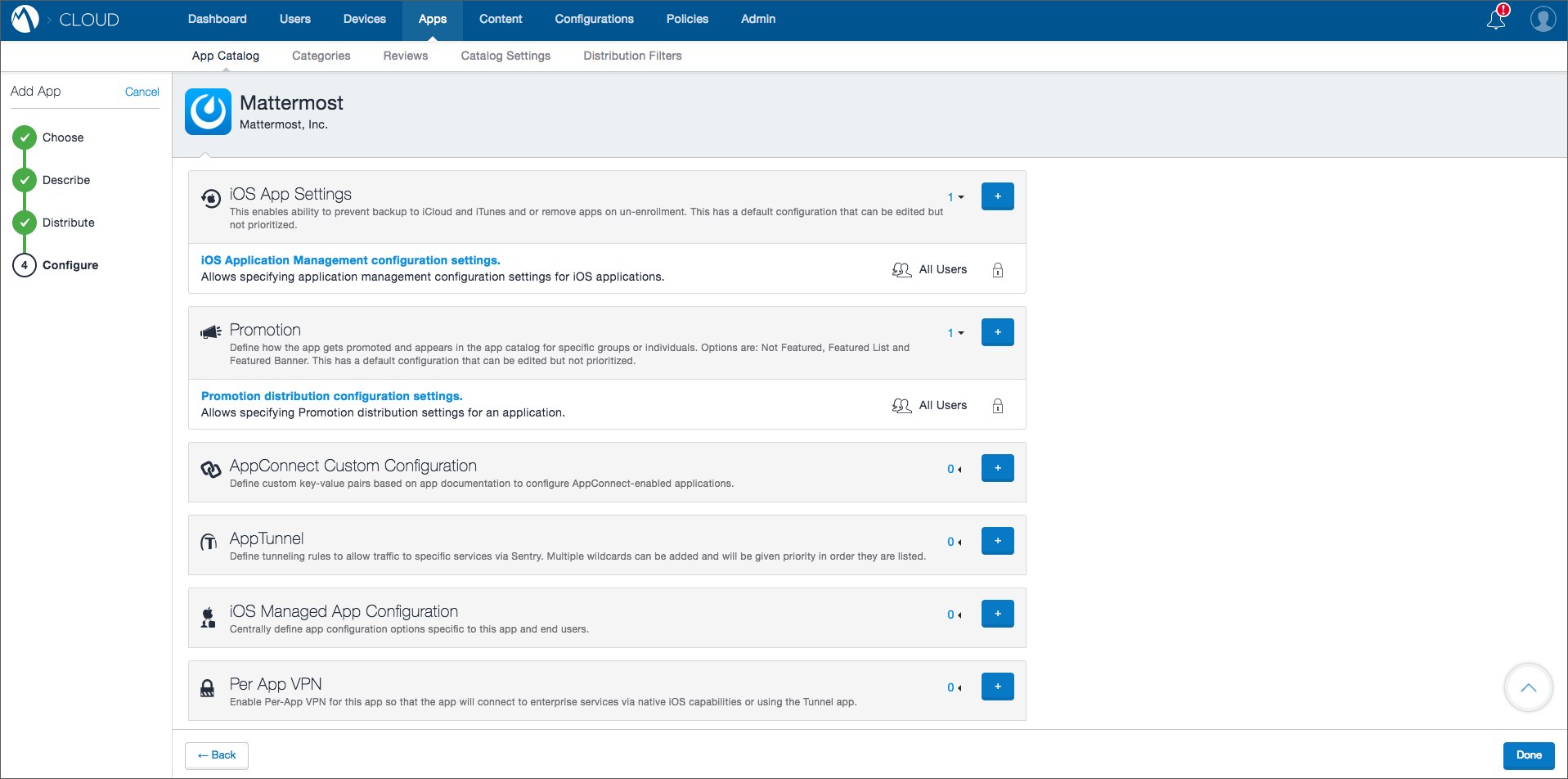The height and width of the screenshot is (779, 1568).
Task: Click the Per App VPN lock icon
Action: (x=208, y=688)
